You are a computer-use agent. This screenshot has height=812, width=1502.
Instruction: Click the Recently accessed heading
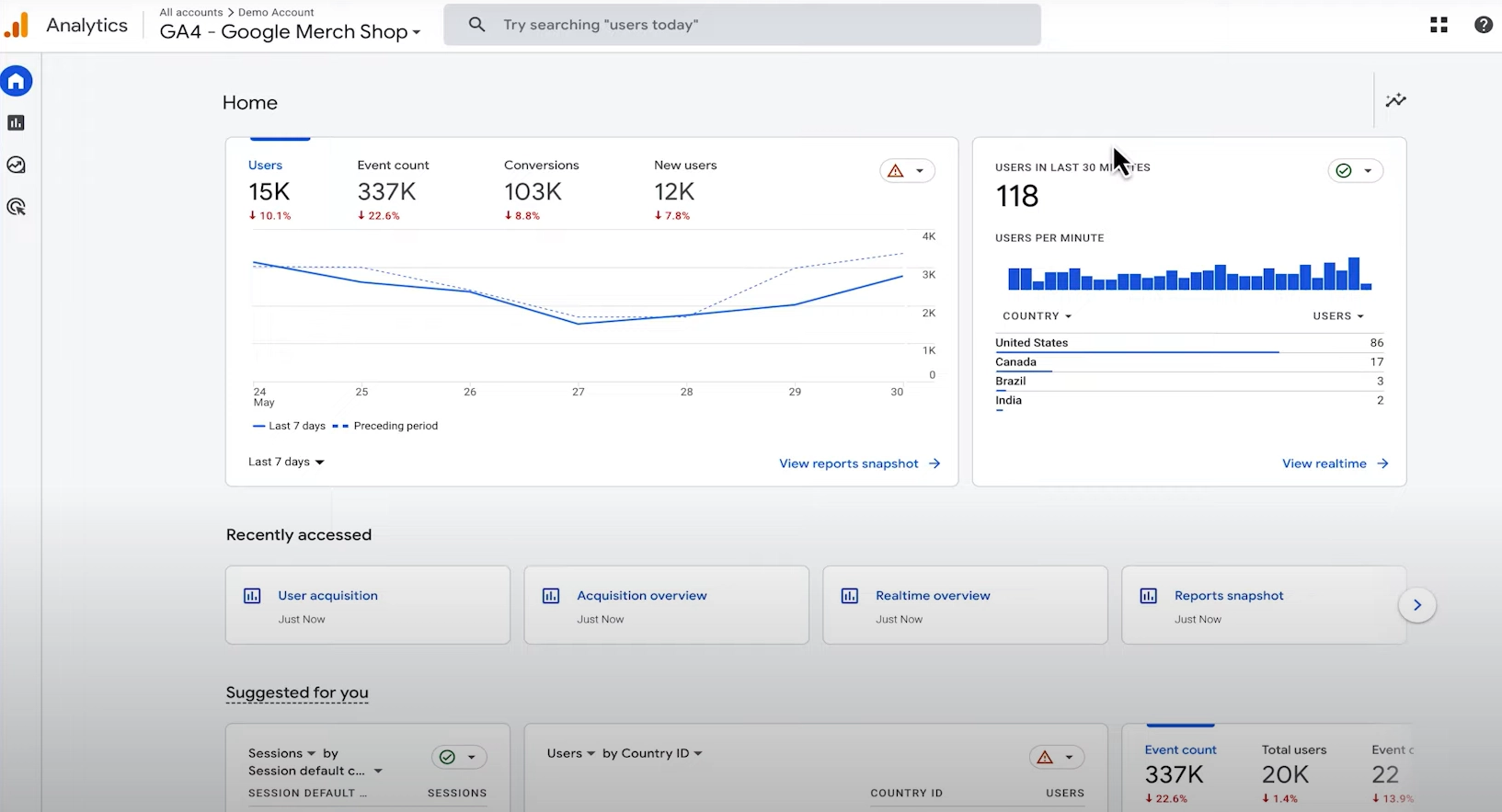299,535
